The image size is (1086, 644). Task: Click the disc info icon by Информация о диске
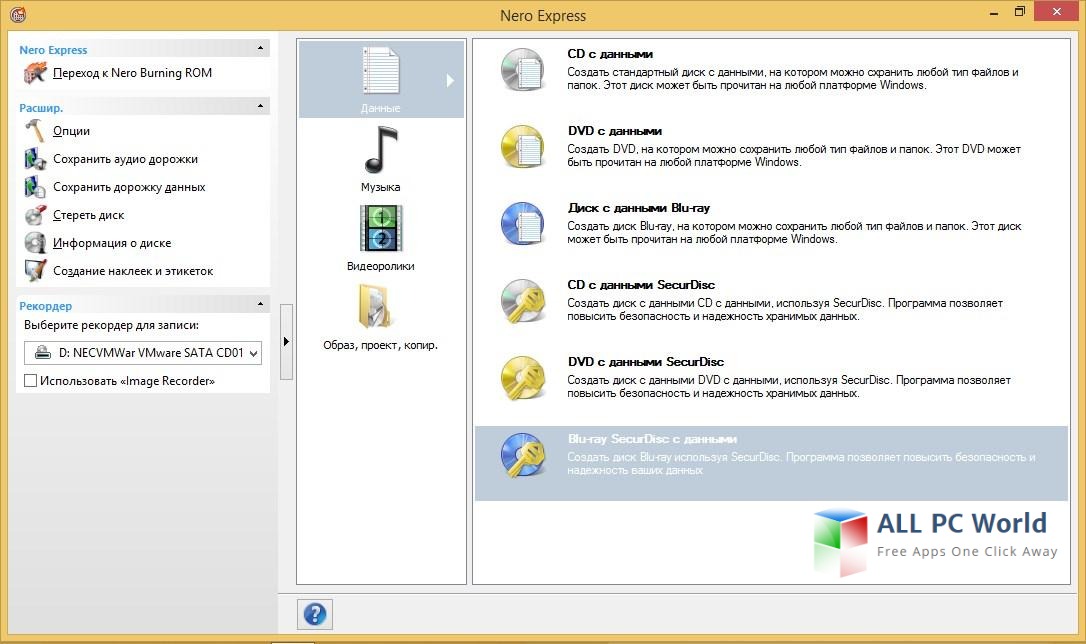click(x=35, y=243)
